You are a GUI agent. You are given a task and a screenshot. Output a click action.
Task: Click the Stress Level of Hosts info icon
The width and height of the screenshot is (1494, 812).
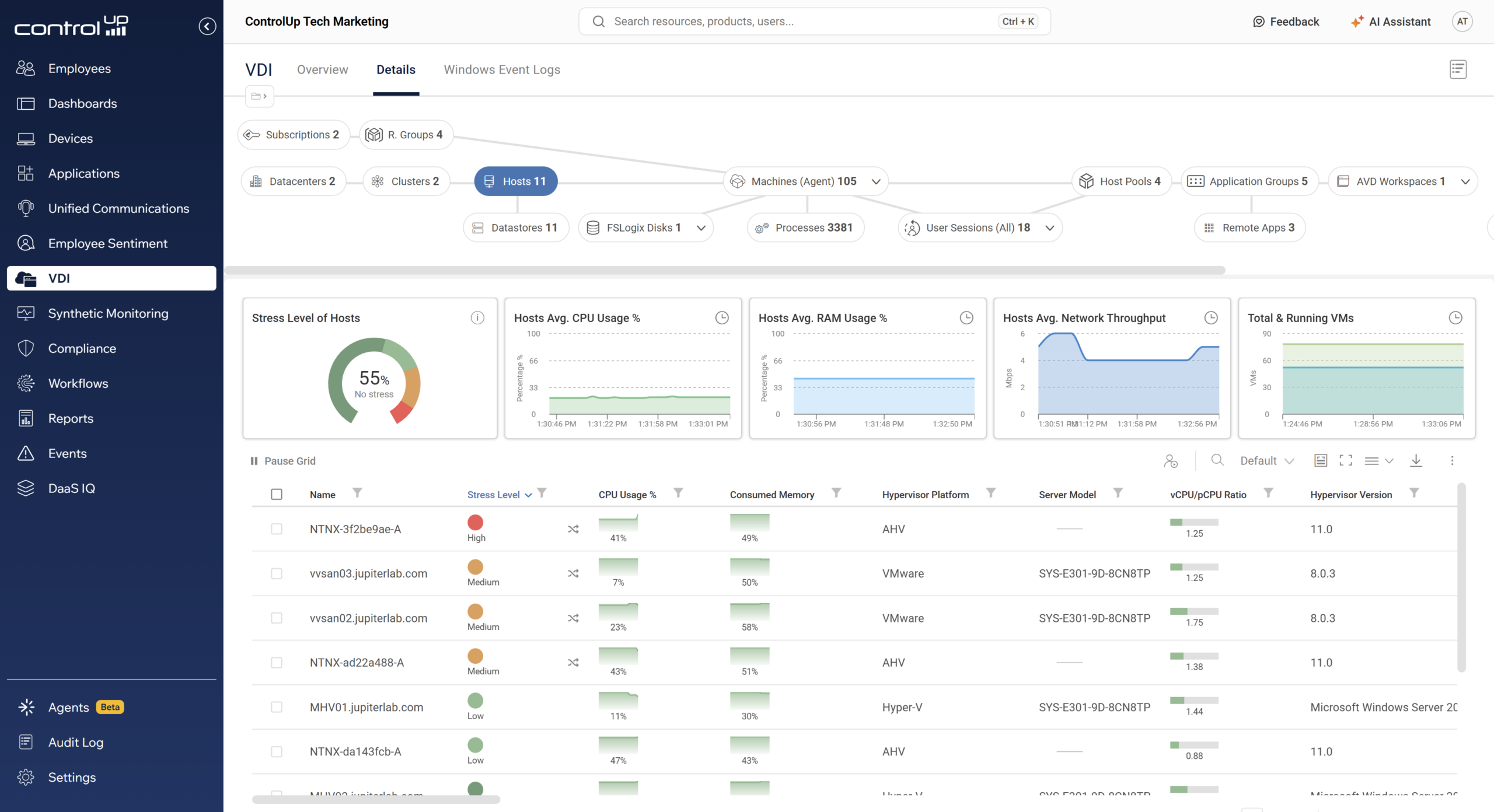477,318
